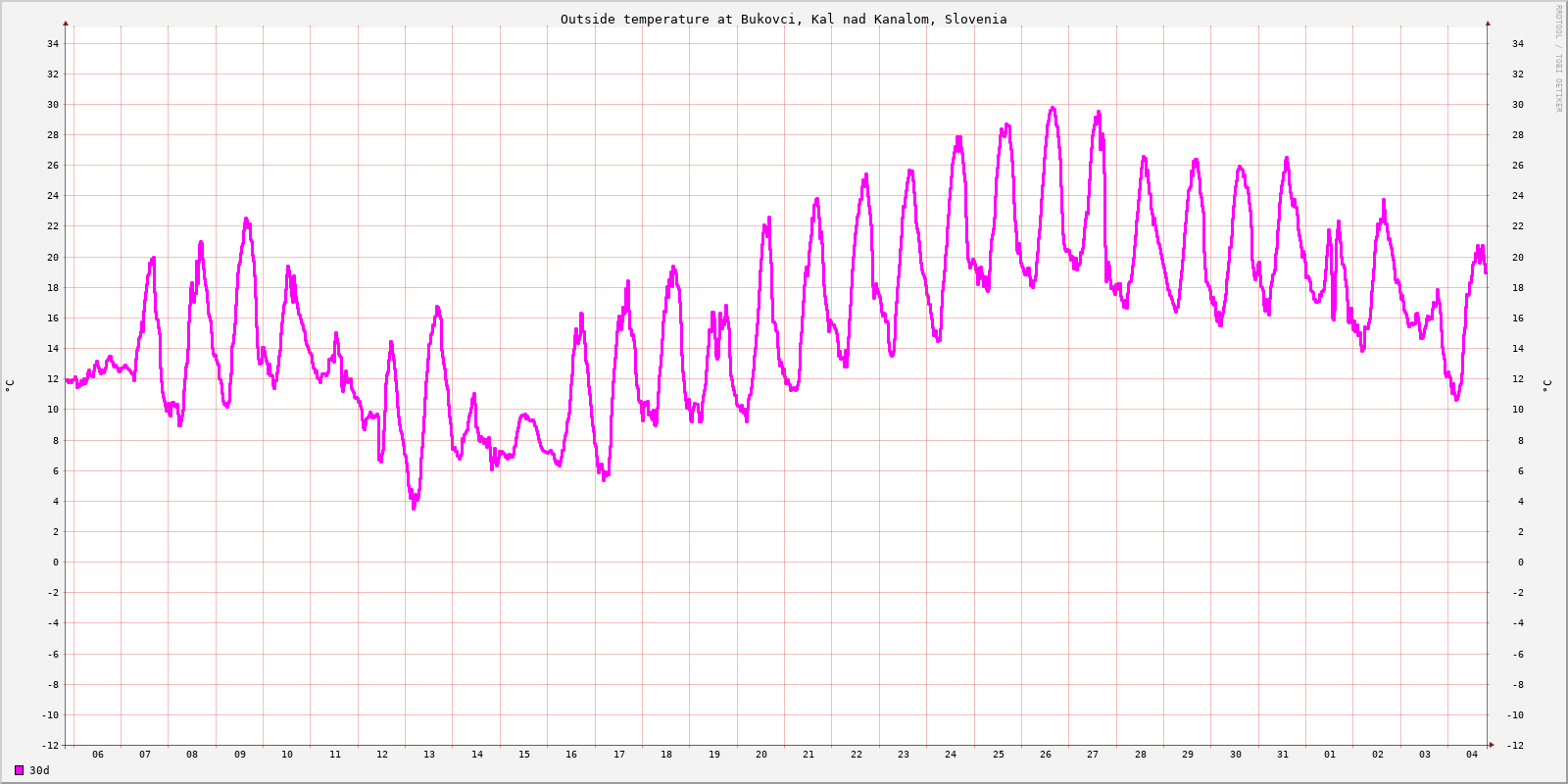
Task: Select date label 06 on the x-axis
Action: [x=98, y=755]
